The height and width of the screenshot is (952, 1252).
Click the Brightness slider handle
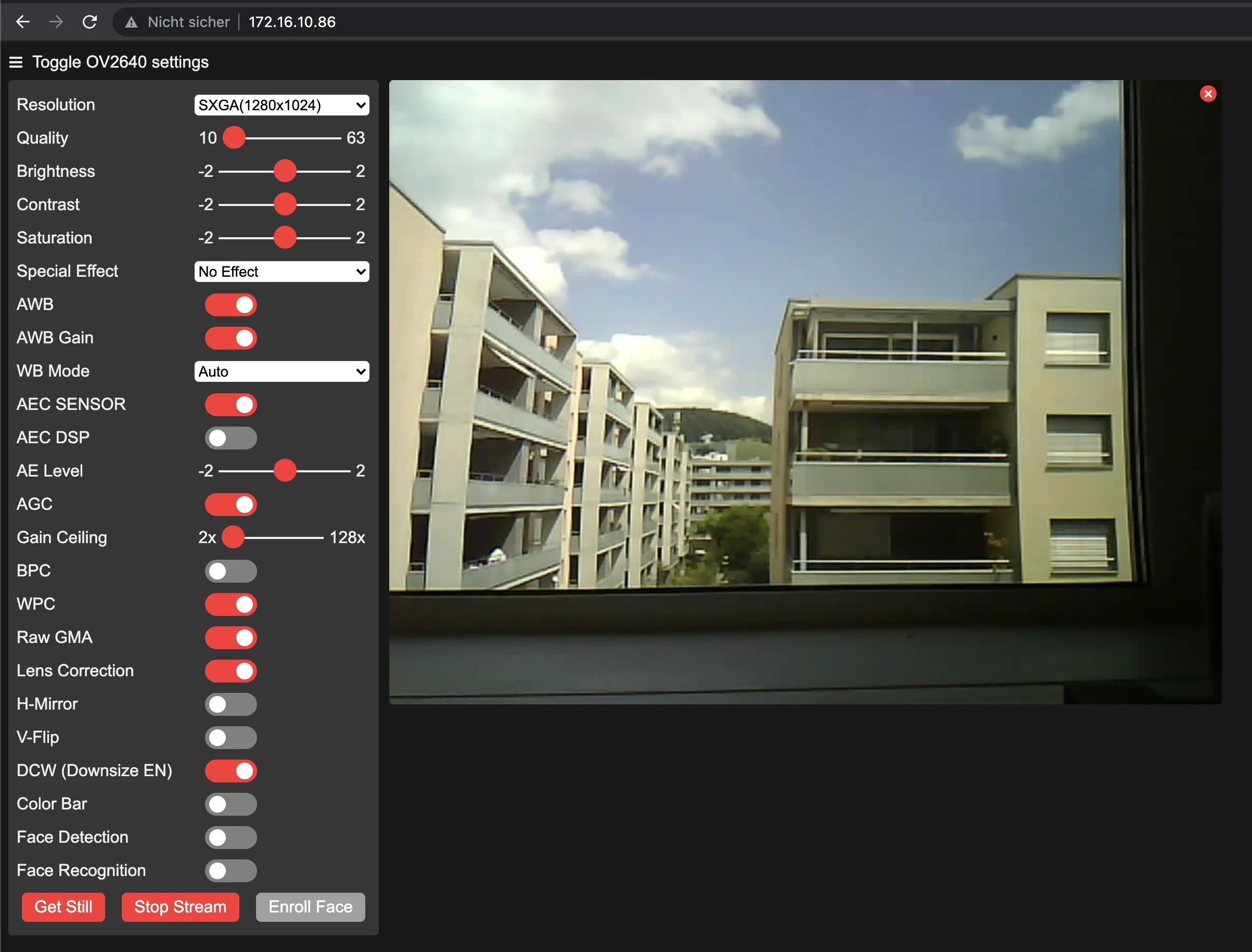[x=285, y=171]
